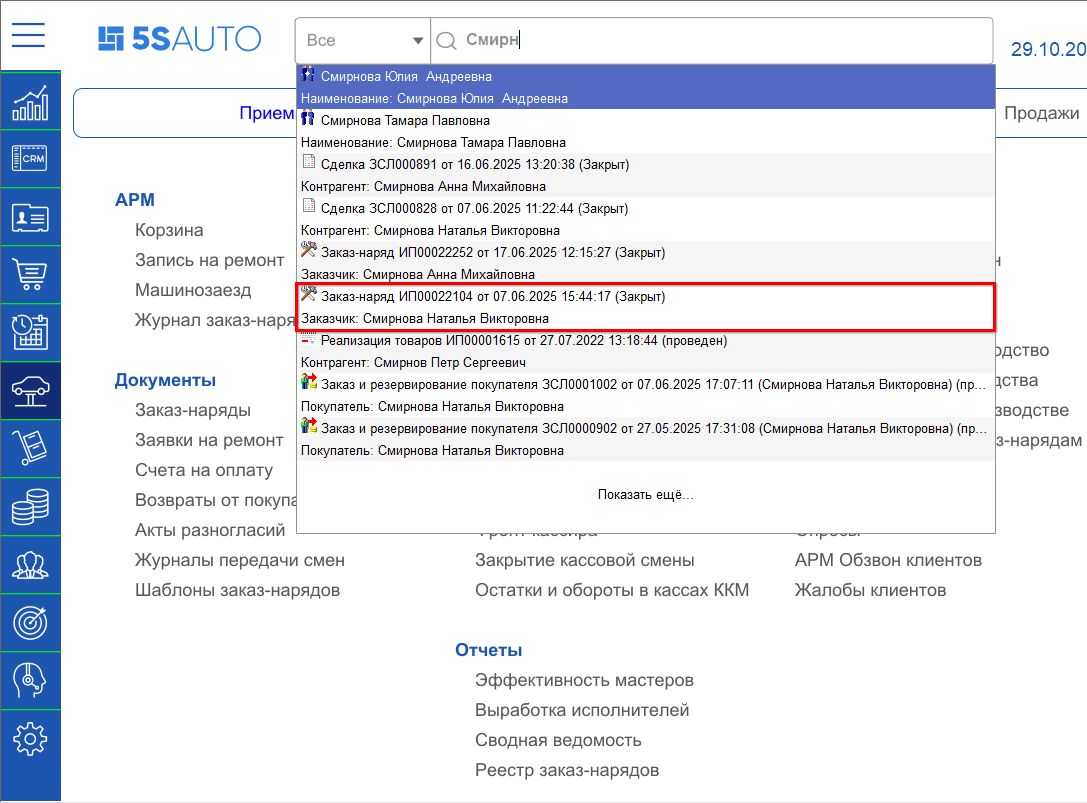Image resolution: width=1087 pixels, height=803 pixels.
Task: Select the car service icon in sidebar
Action: tap(30, 390)
